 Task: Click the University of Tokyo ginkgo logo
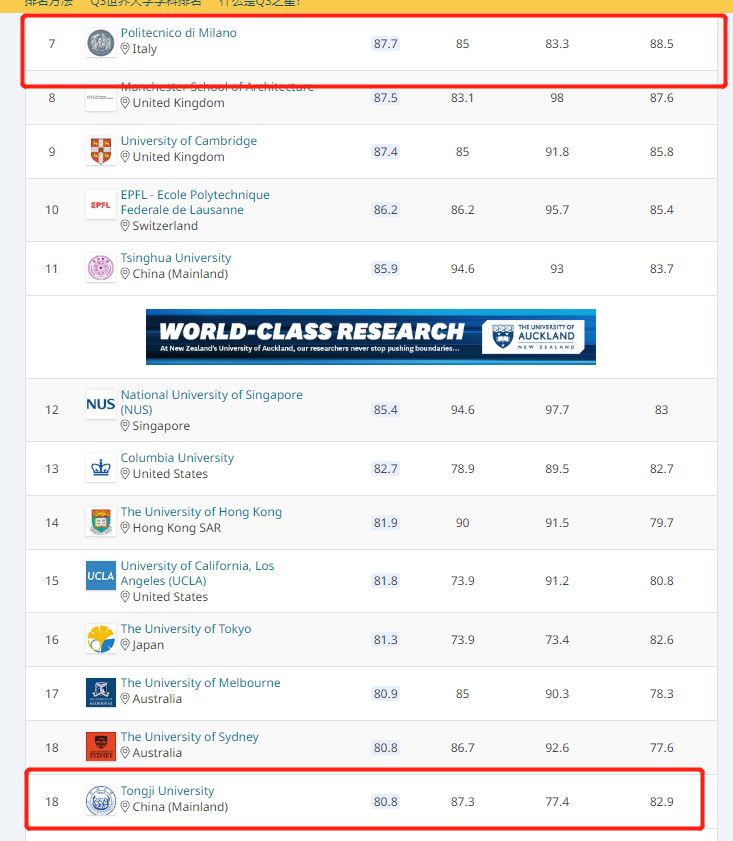[x=101, y=639]
